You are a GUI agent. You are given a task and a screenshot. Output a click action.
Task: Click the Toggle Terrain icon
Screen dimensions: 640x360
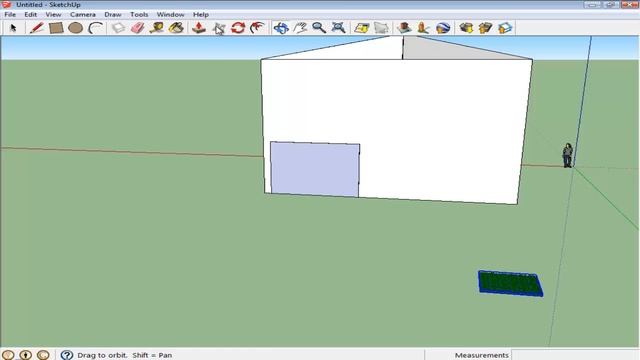pos(381,28)
